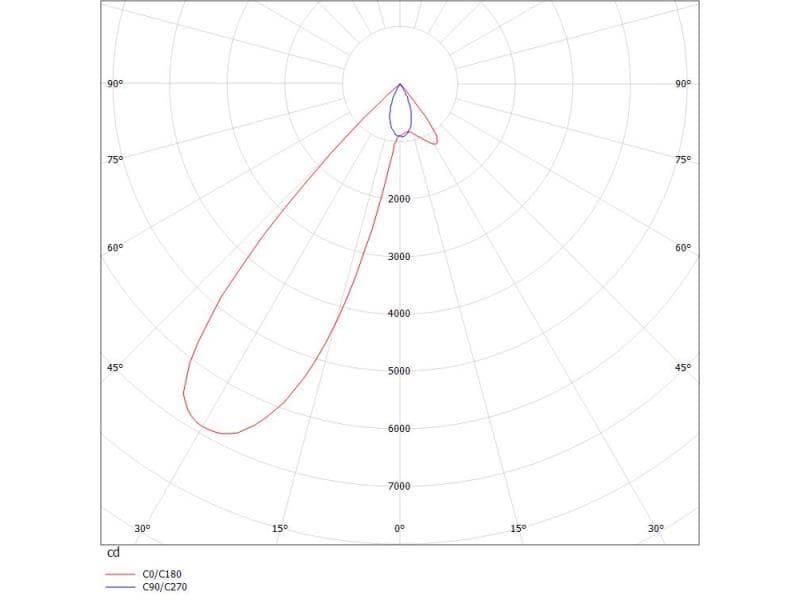Click the cd unit label
Screen dimensions: 800x600
pyautogui.click(x=114, y=550)
